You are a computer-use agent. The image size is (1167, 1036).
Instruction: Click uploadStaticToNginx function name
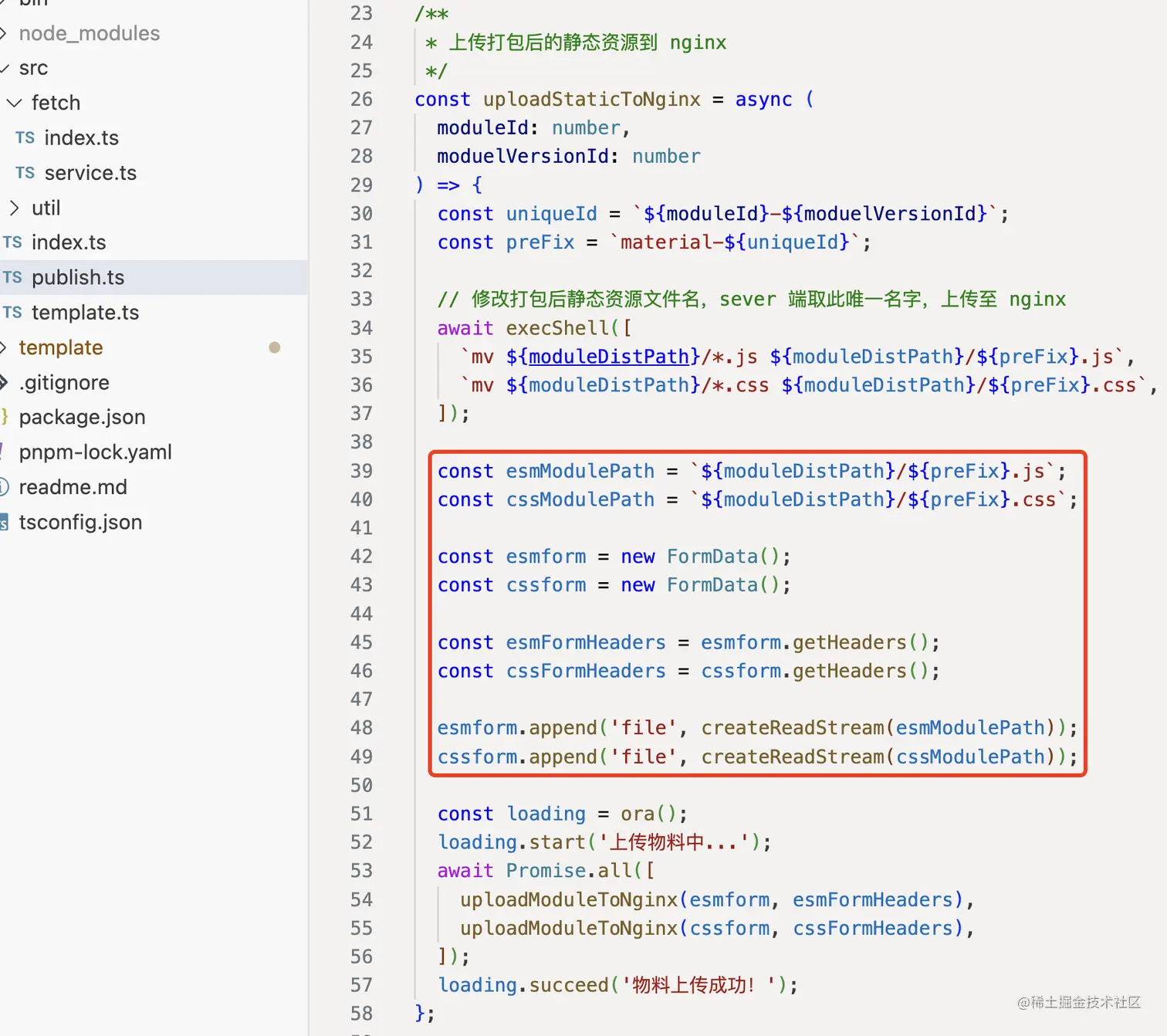(592, 100)
